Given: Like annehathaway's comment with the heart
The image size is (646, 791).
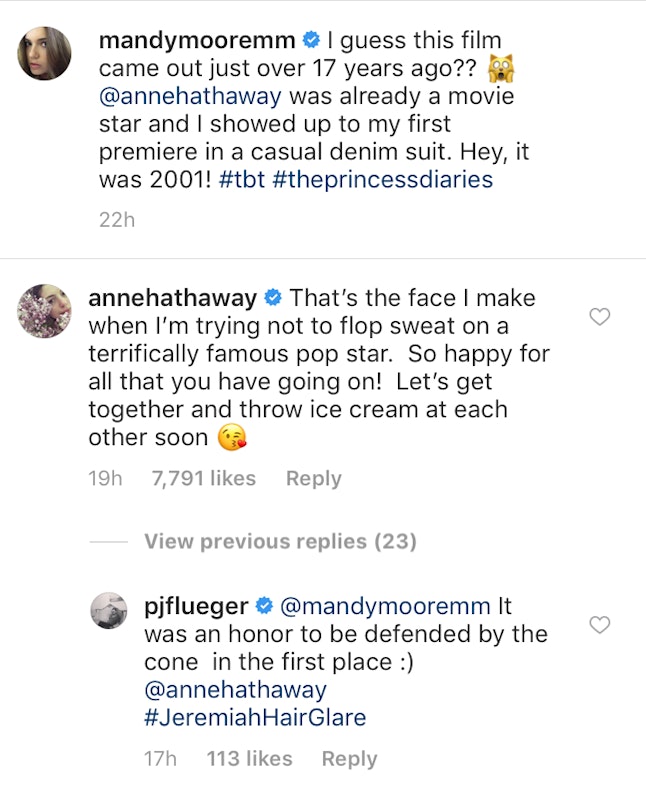Looking at the screenshot, I should coord(599,317).
